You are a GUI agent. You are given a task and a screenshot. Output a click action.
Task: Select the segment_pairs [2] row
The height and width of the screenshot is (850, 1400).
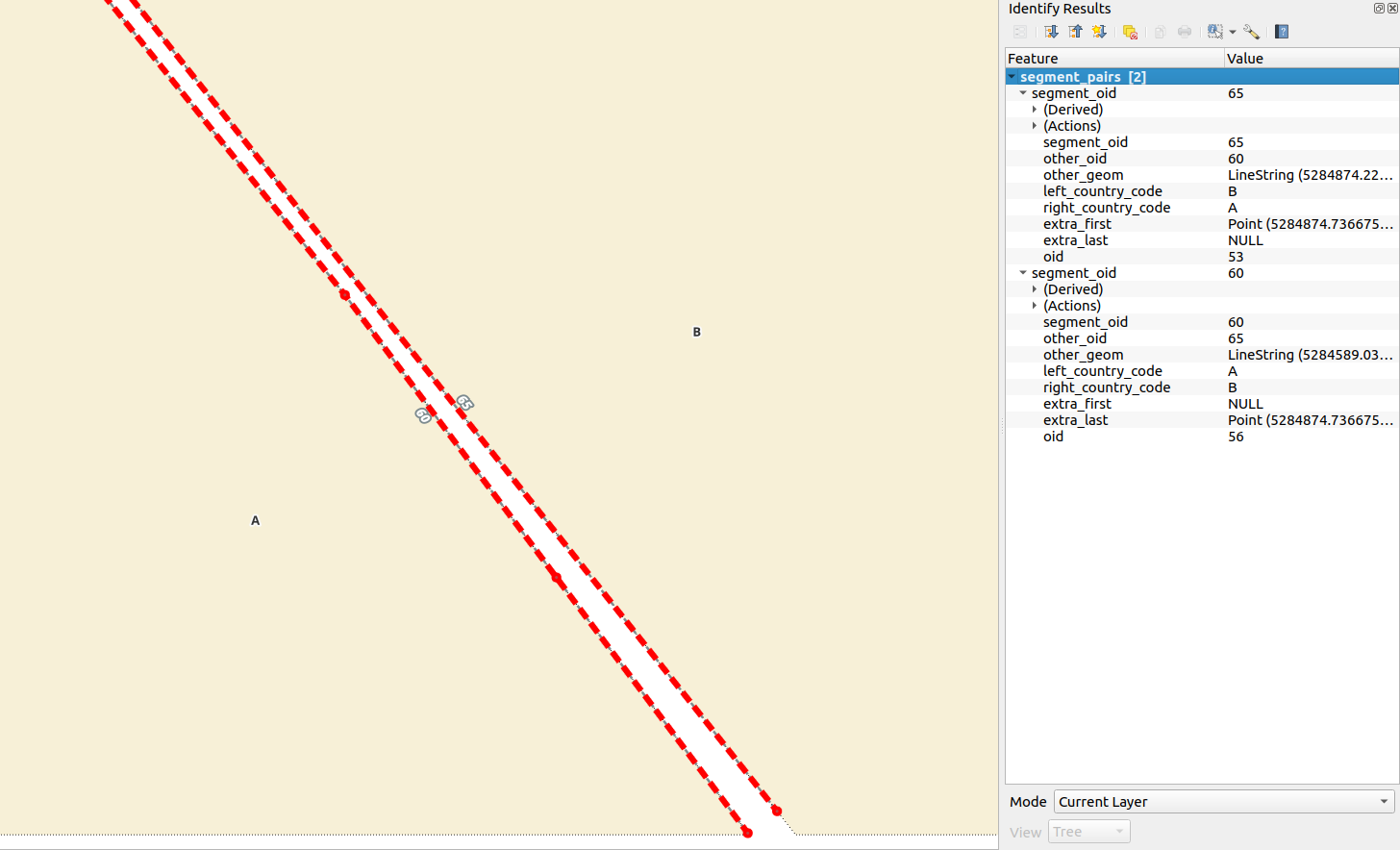tap(1202, 77)
